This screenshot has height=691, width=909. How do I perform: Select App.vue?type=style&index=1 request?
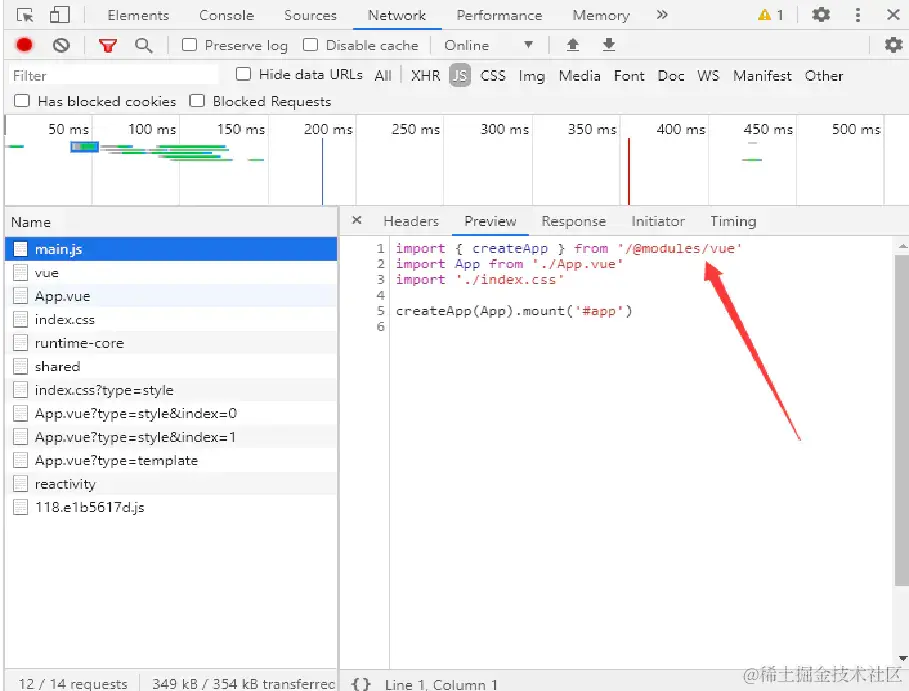[x=171, y=437]
